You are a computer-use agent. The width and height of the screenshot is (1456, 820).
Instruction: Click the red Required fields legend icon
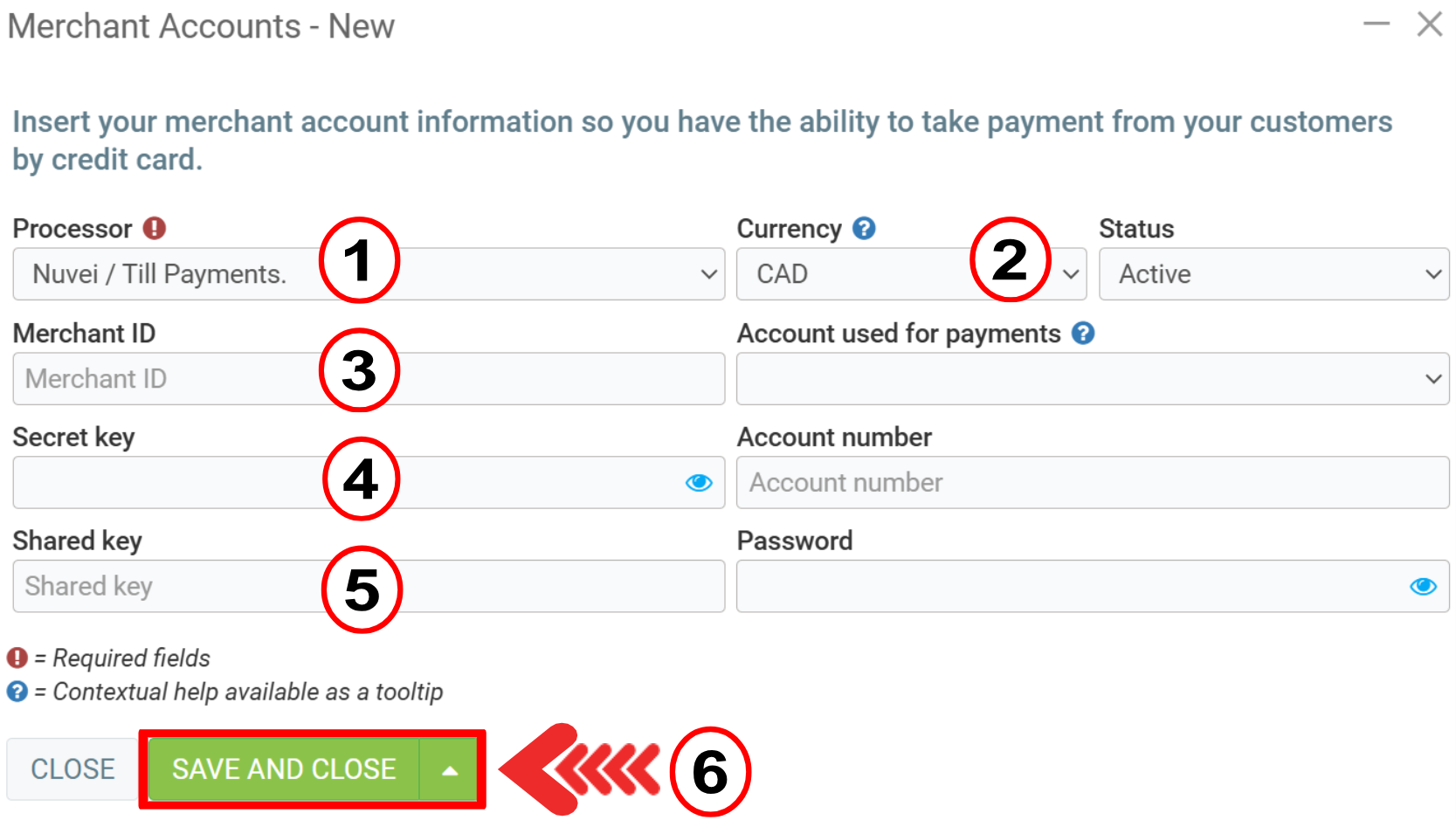[17, 658]
